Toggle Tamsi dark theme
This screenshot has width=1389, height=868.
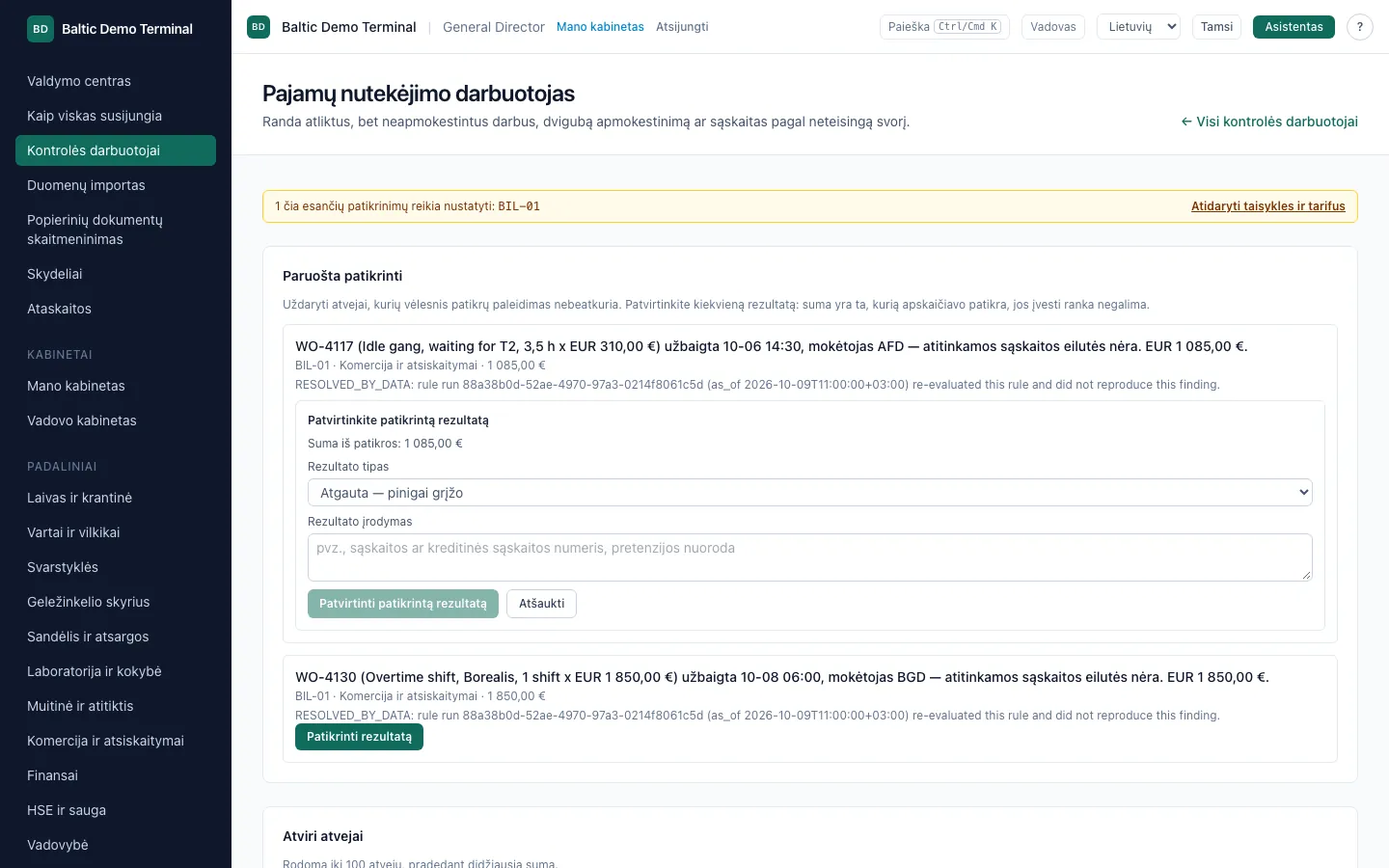1216,27
